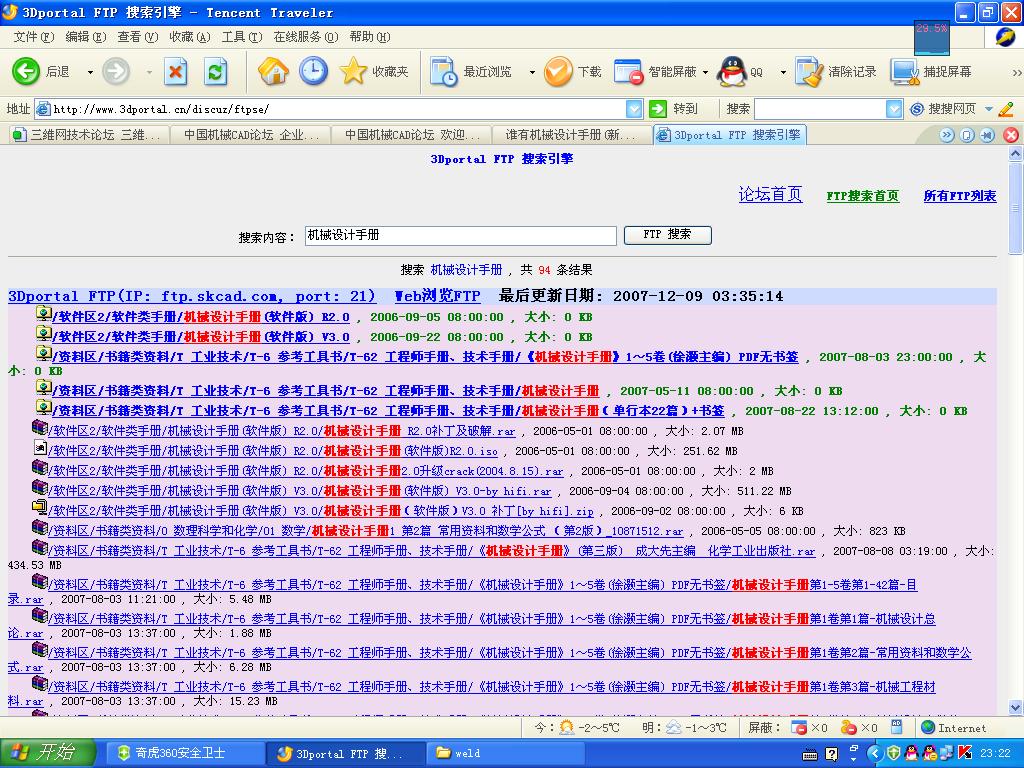The height and width of the screenshot is (768, 1024).
Task: Open the Web浏览FTP link
Action: click(x=438, y=296)
